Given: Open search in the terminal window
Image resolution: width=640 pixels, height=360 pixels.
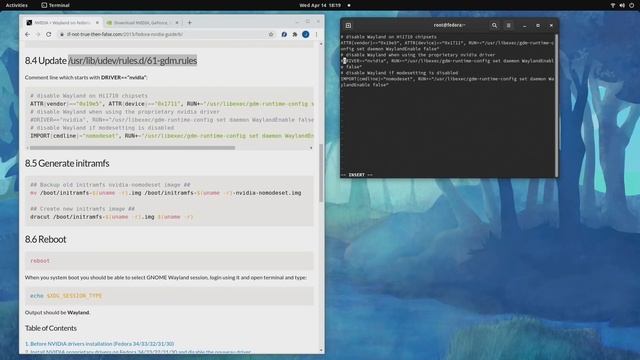Looking at the screenshot, I should [x=494, y=25].
